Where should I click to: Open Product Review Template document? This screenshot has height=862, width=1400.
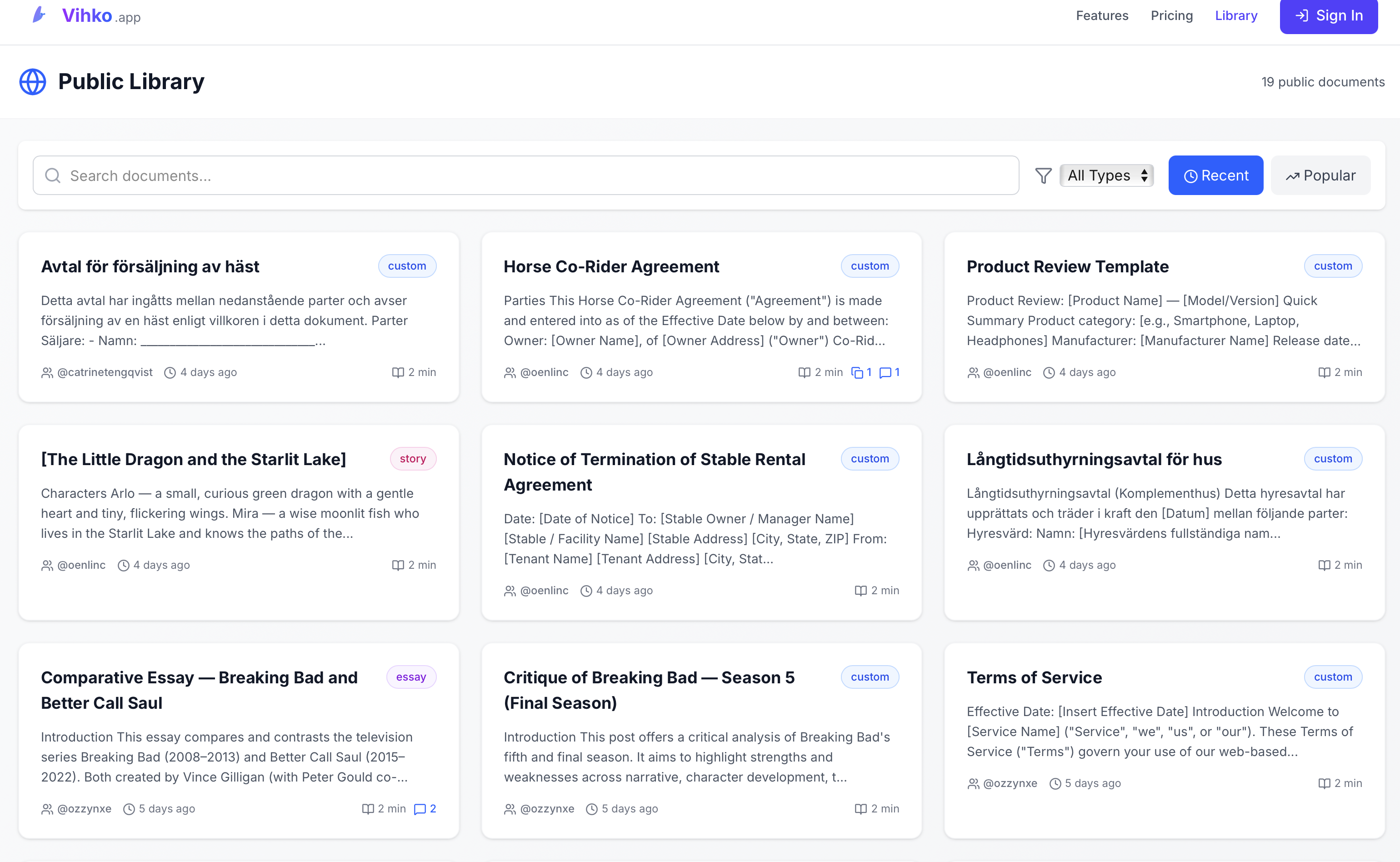click(x=1067, y=267)
